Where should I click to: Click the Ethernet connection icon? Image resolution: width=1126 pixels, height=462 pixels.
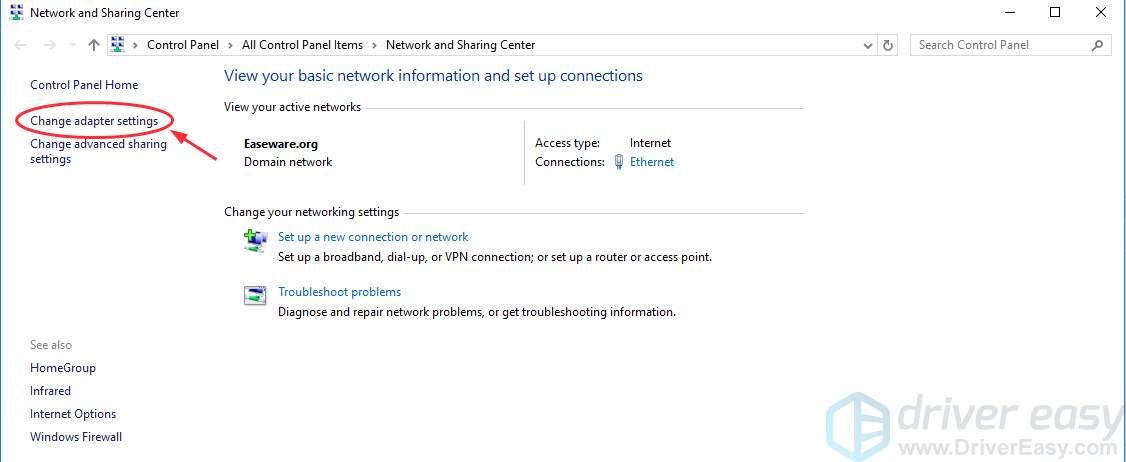(x=619, y=162)
